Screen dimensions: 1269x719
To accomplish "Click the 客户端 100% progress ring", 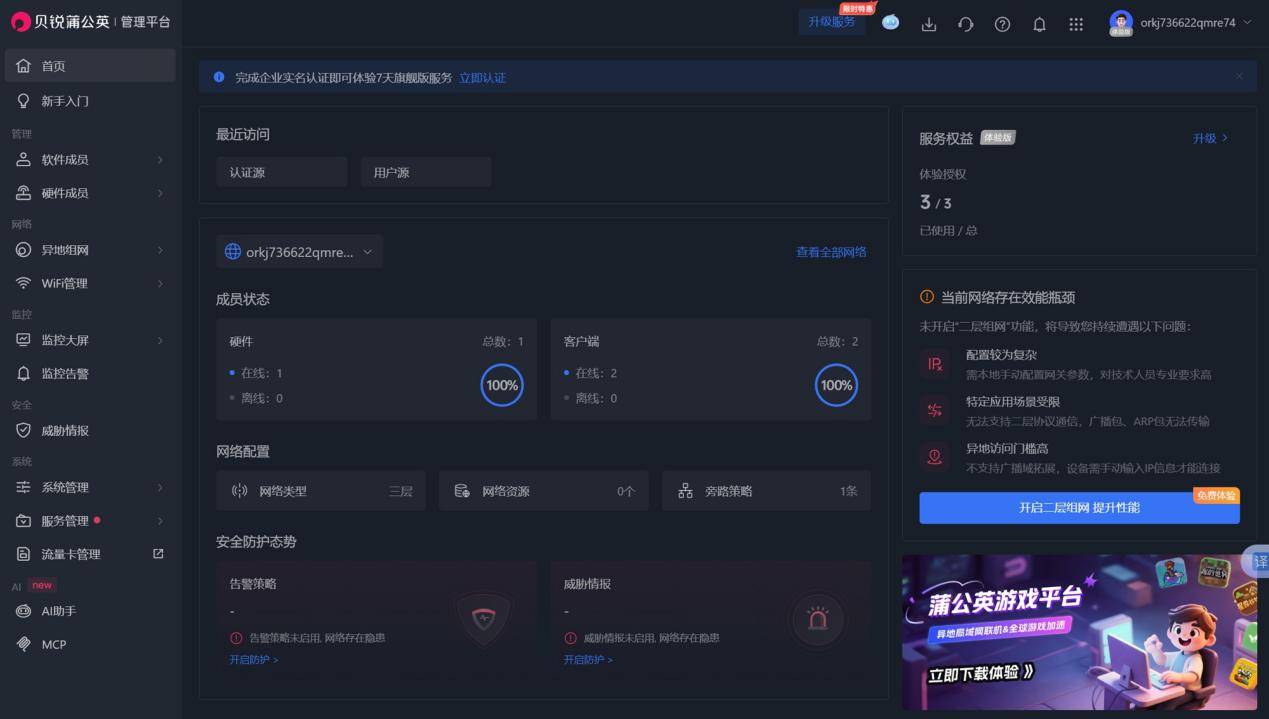I will 836,385.
